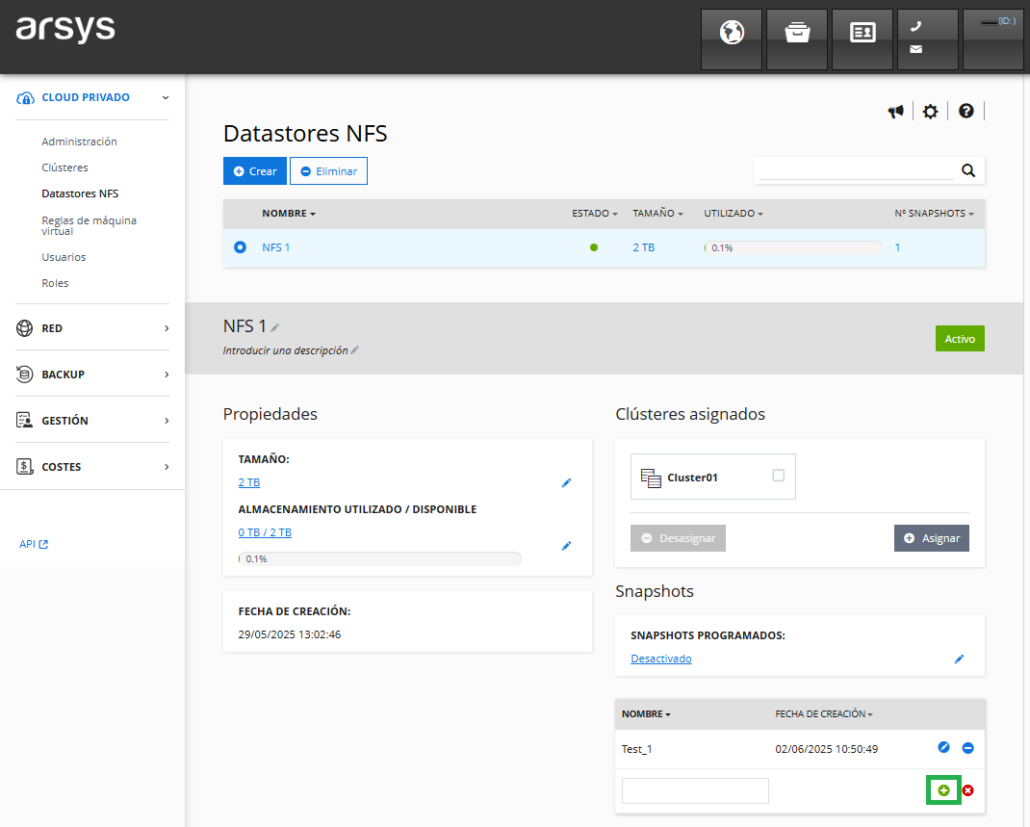Select the NFS 1 radio button
The height and width of the screenshot is (827, 1030).
pos(240,247)
